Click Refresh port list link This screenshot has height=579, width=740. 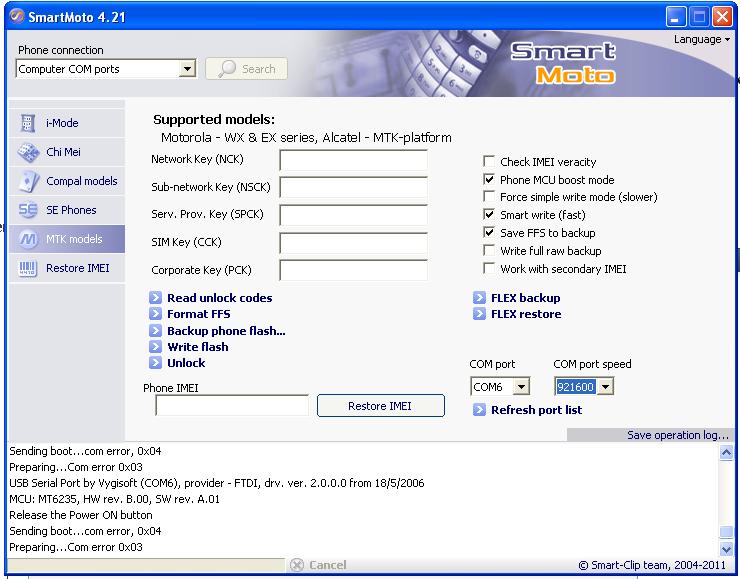tap(537, 410)
